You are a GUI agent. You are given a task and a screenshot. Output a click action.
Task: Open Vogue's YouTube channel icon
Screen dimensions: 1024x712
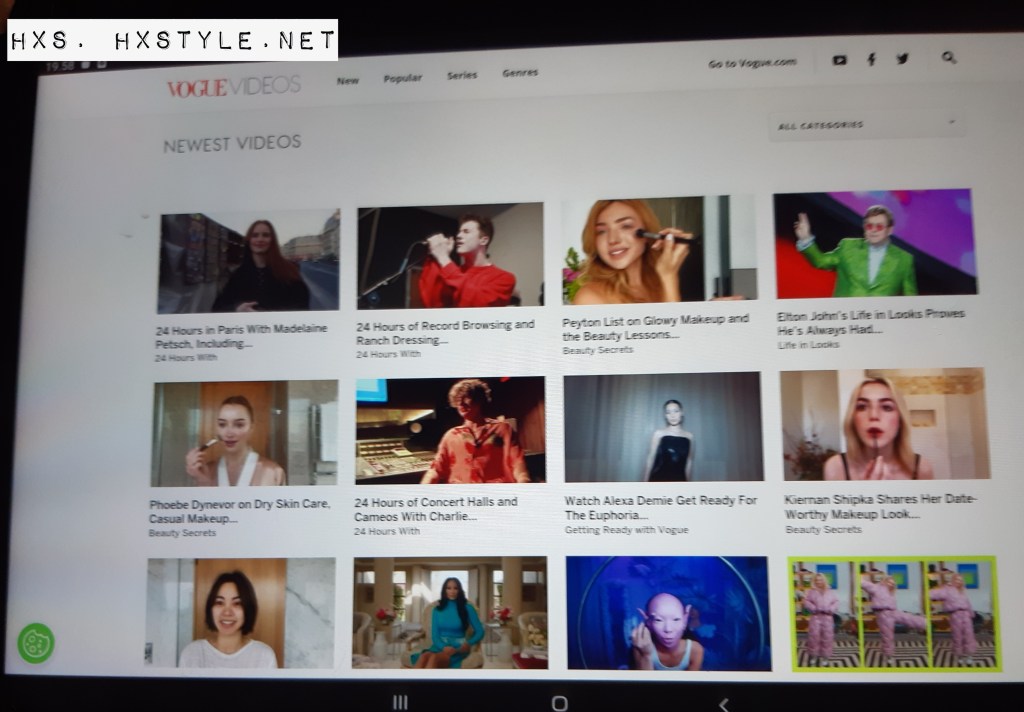click(839, 60)
